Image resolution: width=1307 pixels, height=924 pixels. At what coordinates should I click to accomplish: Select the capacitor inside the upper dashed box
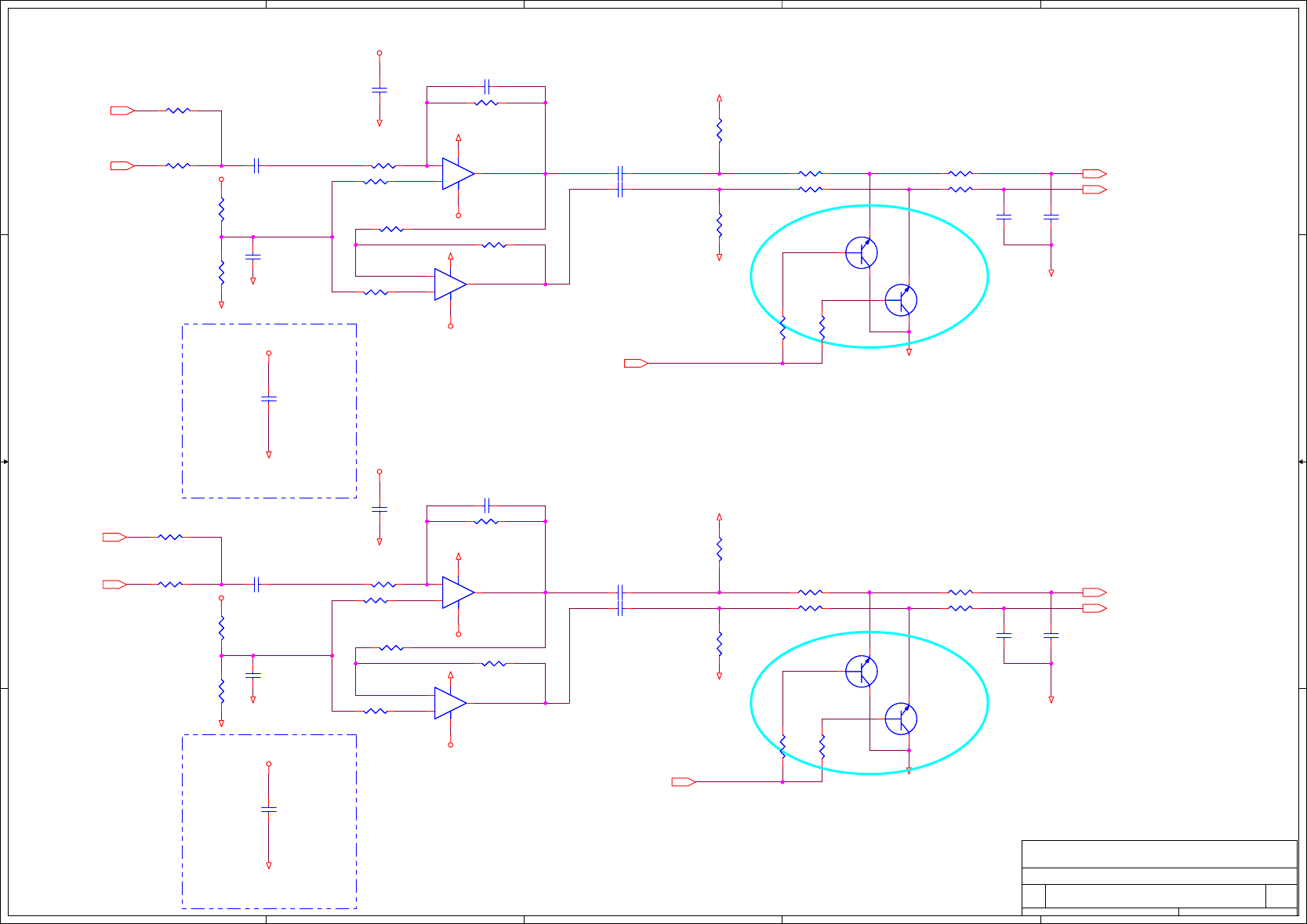268,399
